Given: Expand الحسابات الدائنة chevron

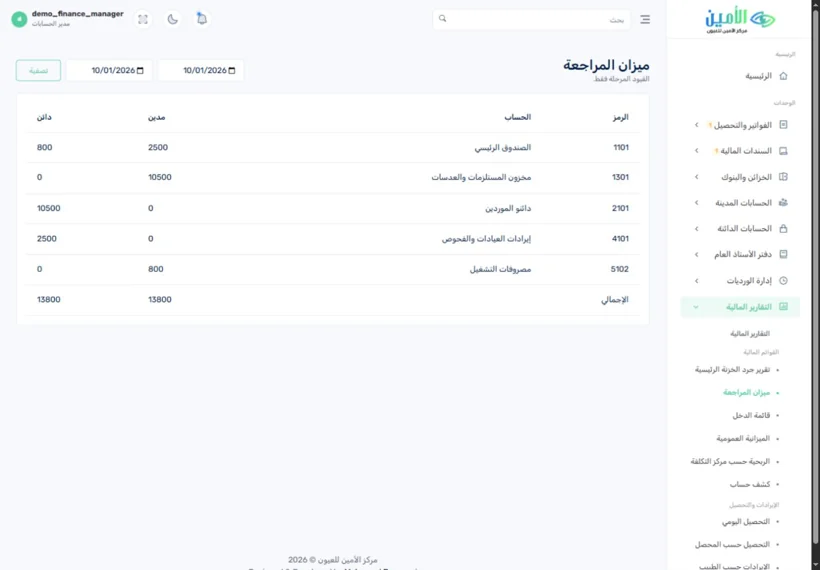Looking at the screenshot, I should point(696,229).
